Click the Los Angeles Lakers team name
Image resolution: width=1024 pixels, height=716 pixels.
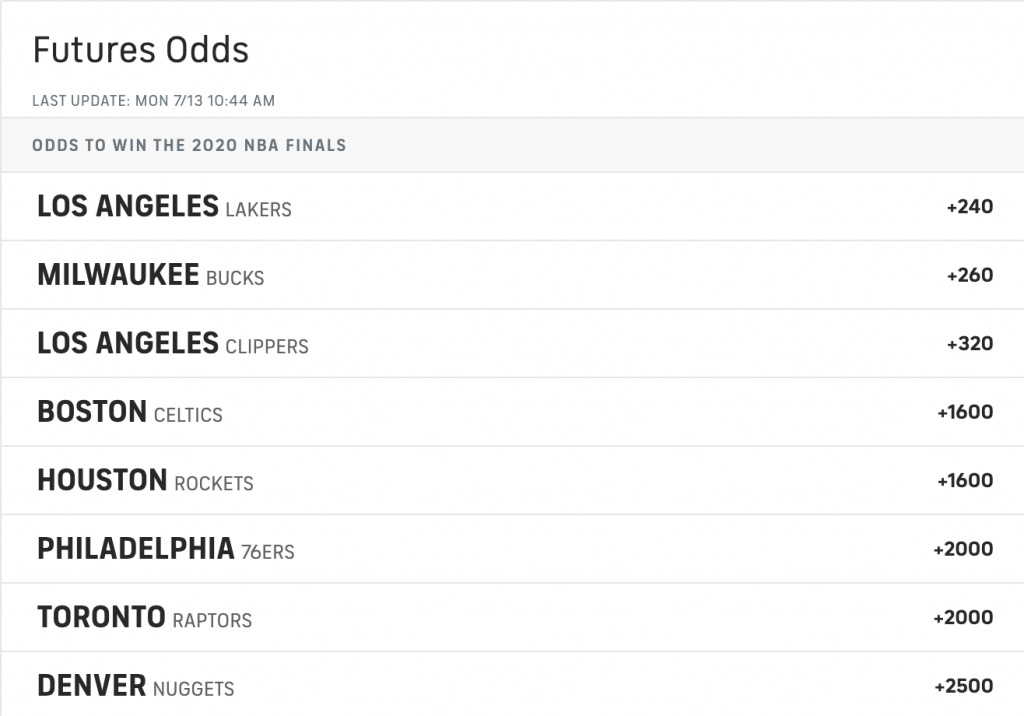[x=165, y=206]
